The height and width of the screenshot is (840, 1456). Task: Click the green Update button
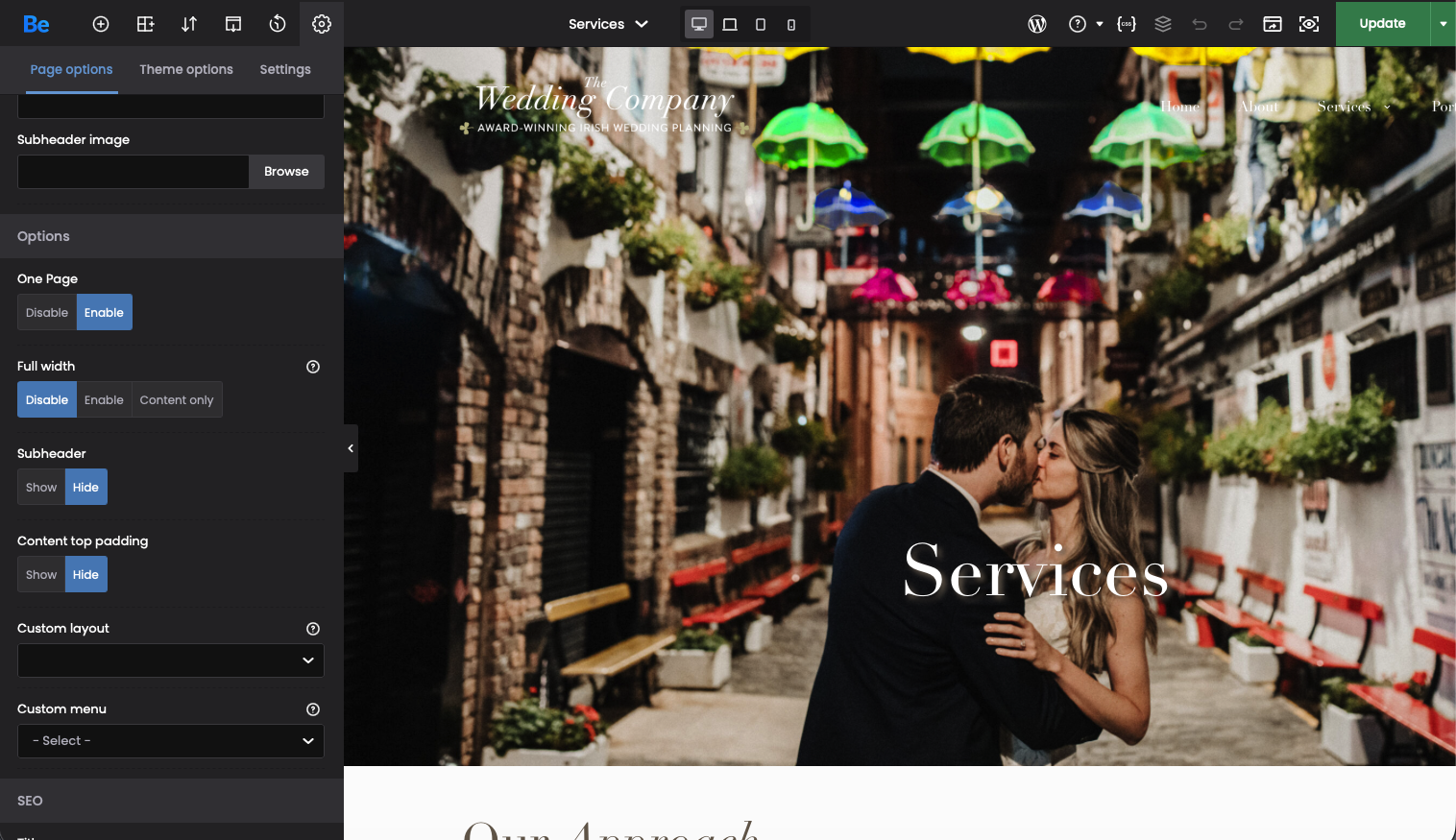pos(1382,24)
